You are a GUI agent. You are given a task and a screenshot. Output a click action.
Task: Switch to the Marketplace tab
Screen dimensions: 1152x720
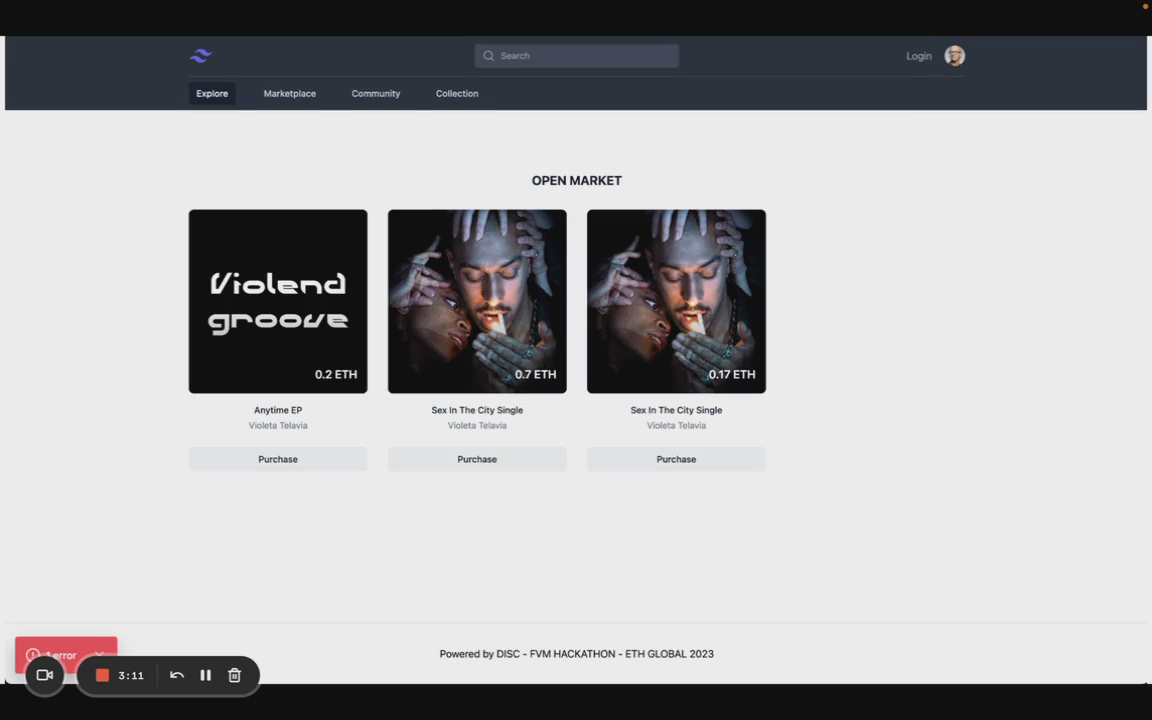[289, 93]
